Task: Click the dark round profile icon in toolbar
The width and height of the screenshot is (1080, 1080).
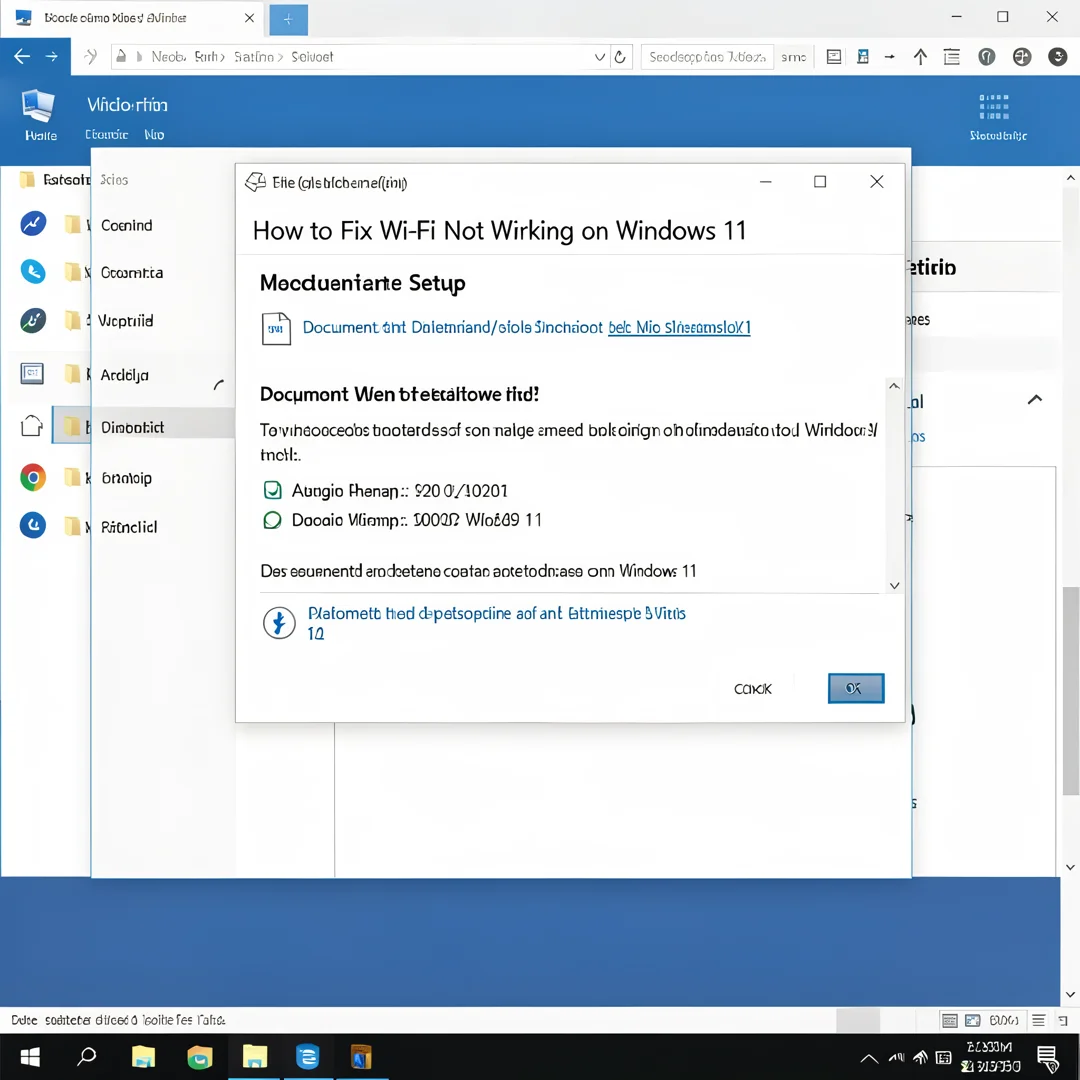Action: click(x=1057, y=57)
